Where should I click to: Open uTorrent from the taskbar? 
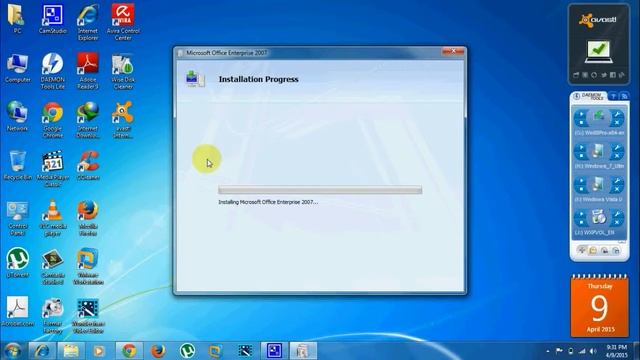[x=187, y=351]
